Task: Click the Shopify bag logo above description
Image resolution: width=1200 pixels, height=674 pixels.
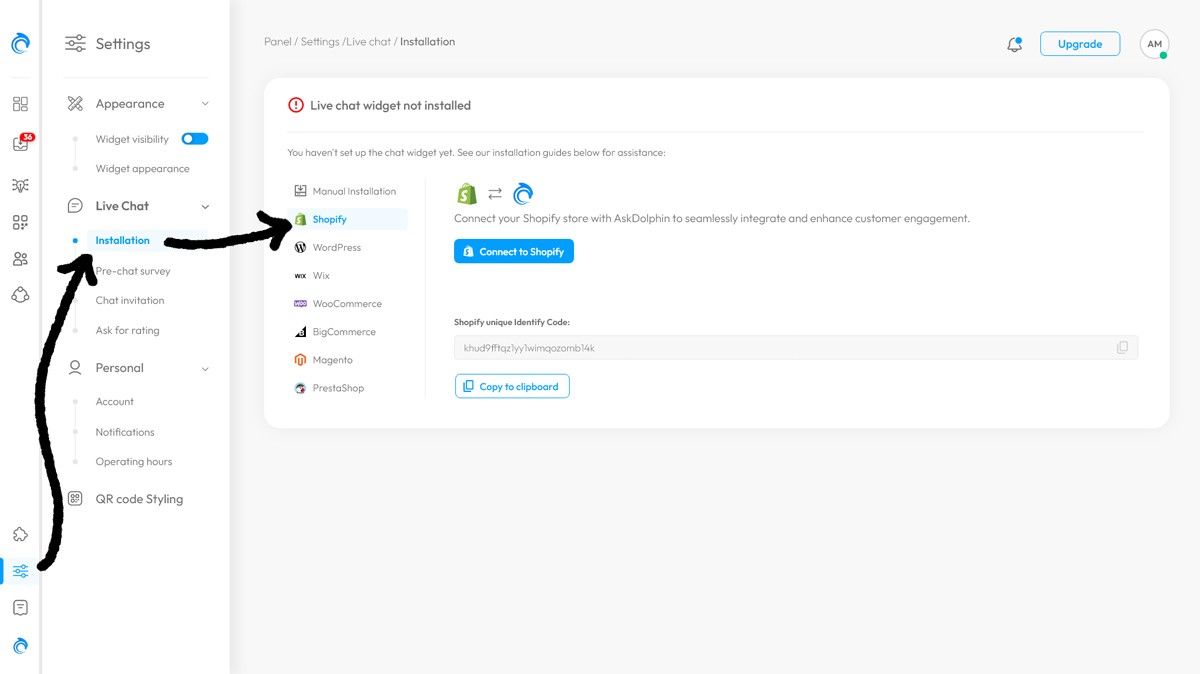Action: 466,193
